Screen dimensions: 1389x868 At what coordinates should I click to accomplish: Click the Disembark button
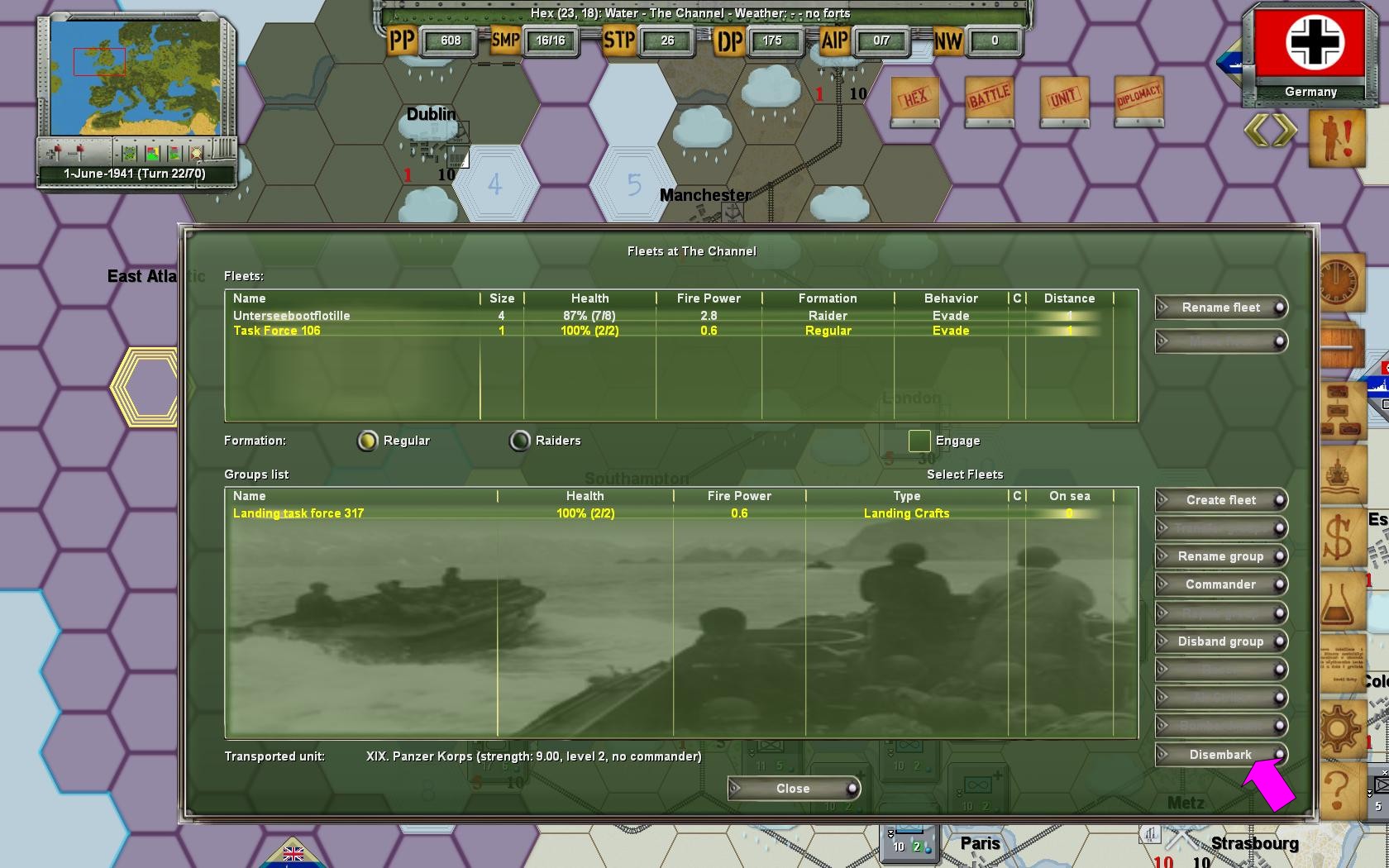click(x=1221, y=755)
